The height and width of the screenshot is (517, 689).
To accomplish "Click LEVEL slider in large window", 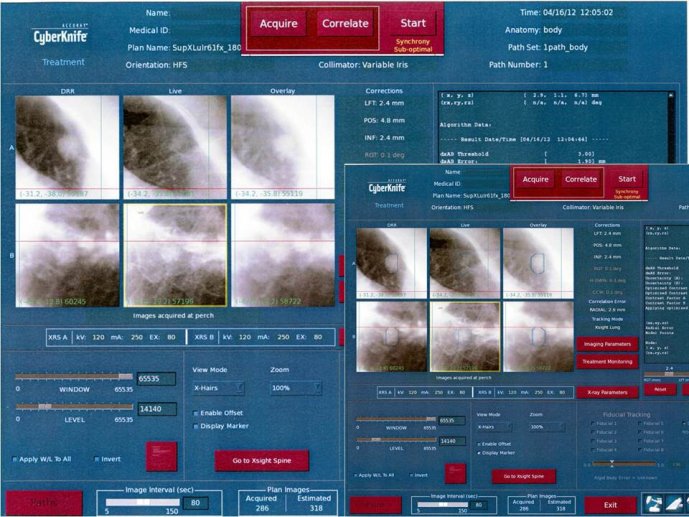I will tap(74, 407).
